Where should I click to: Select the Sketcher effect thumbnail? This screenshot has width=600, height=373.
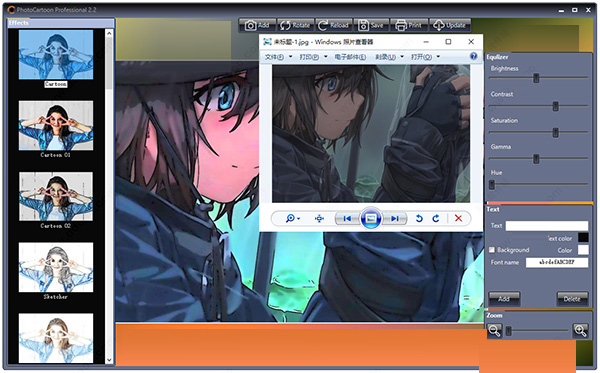(x=56, y=267)
